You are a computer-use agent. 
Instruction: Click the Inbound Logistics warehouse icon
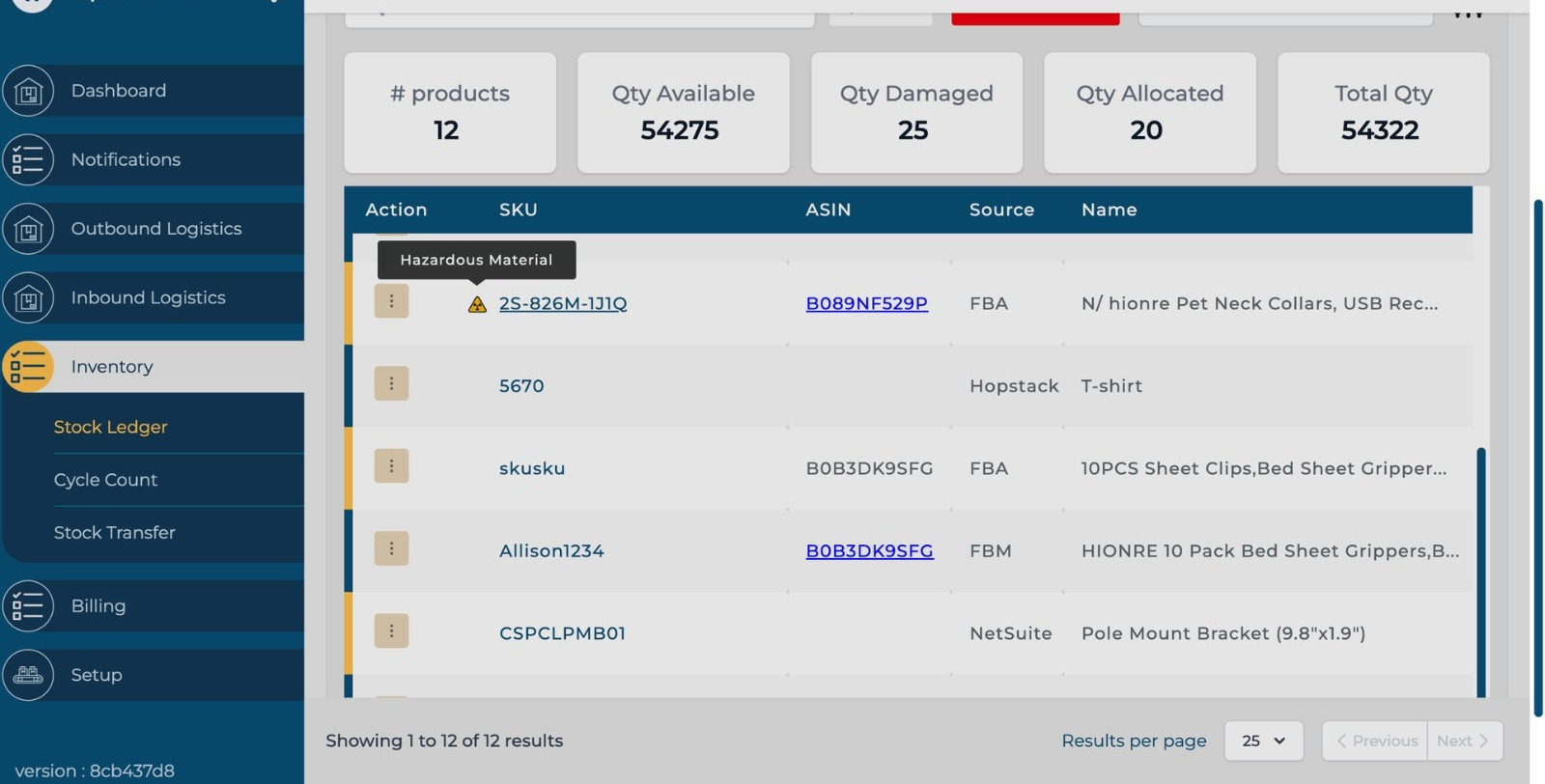(28, 298)
